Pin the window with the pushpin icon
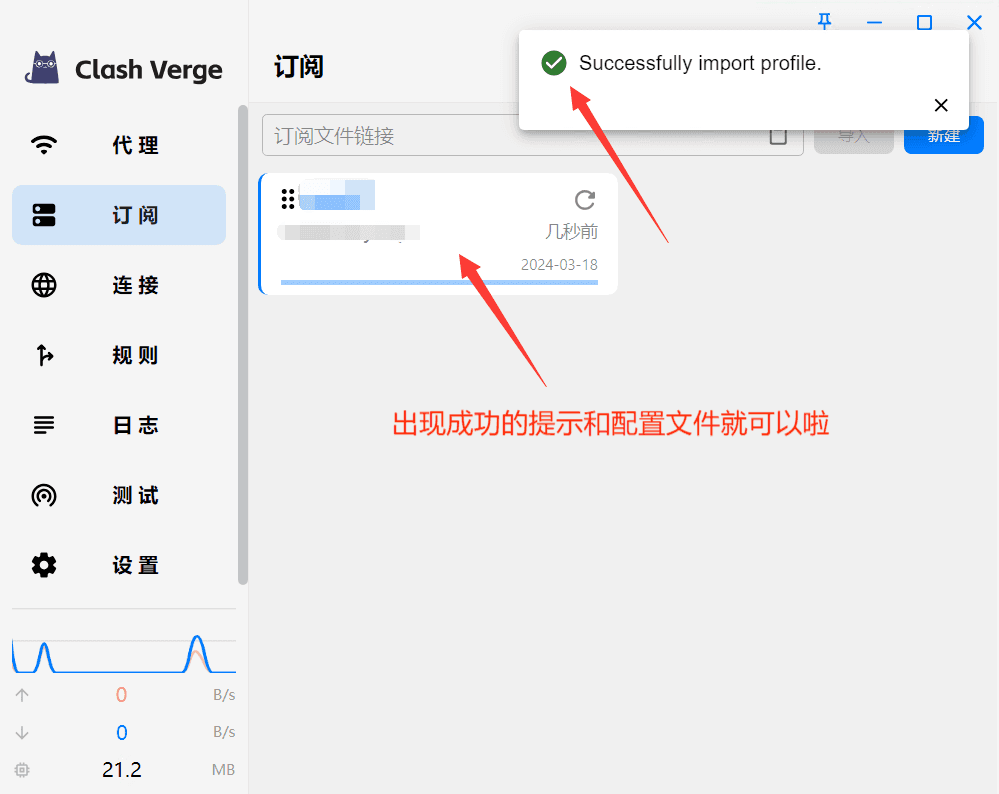999x794 pixels. click(x=824, y=22)
